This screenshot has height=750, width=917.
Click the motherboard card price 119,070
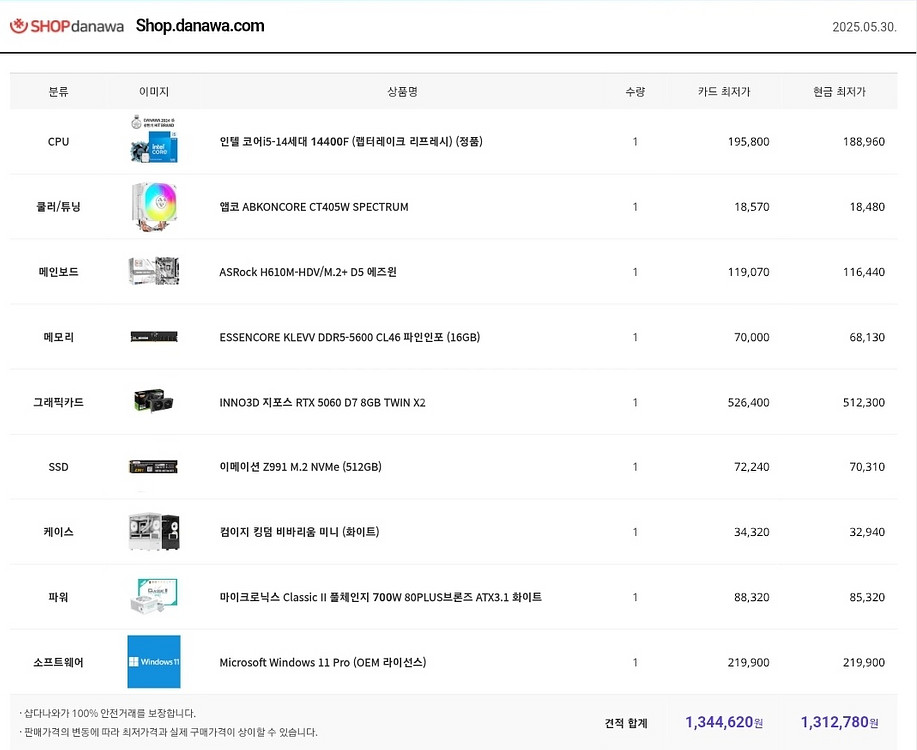pos(749,272)
